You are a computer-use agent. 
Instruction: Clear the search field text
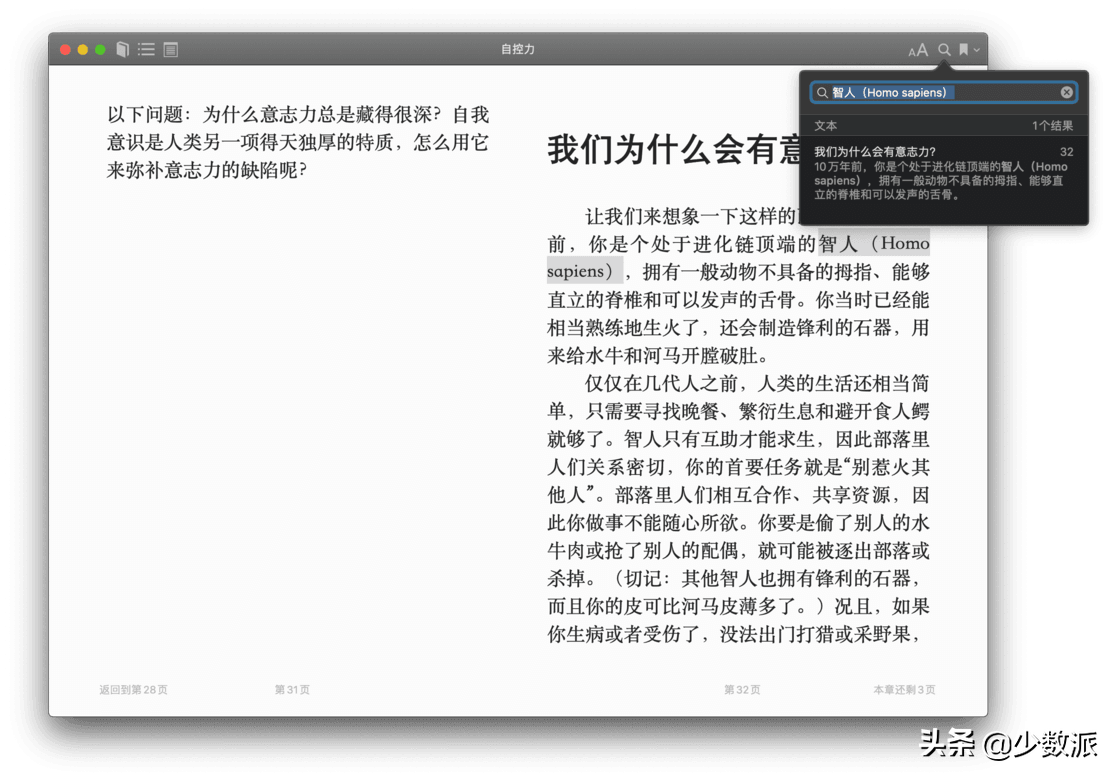pyautogui.click(x=1066, y=92)
